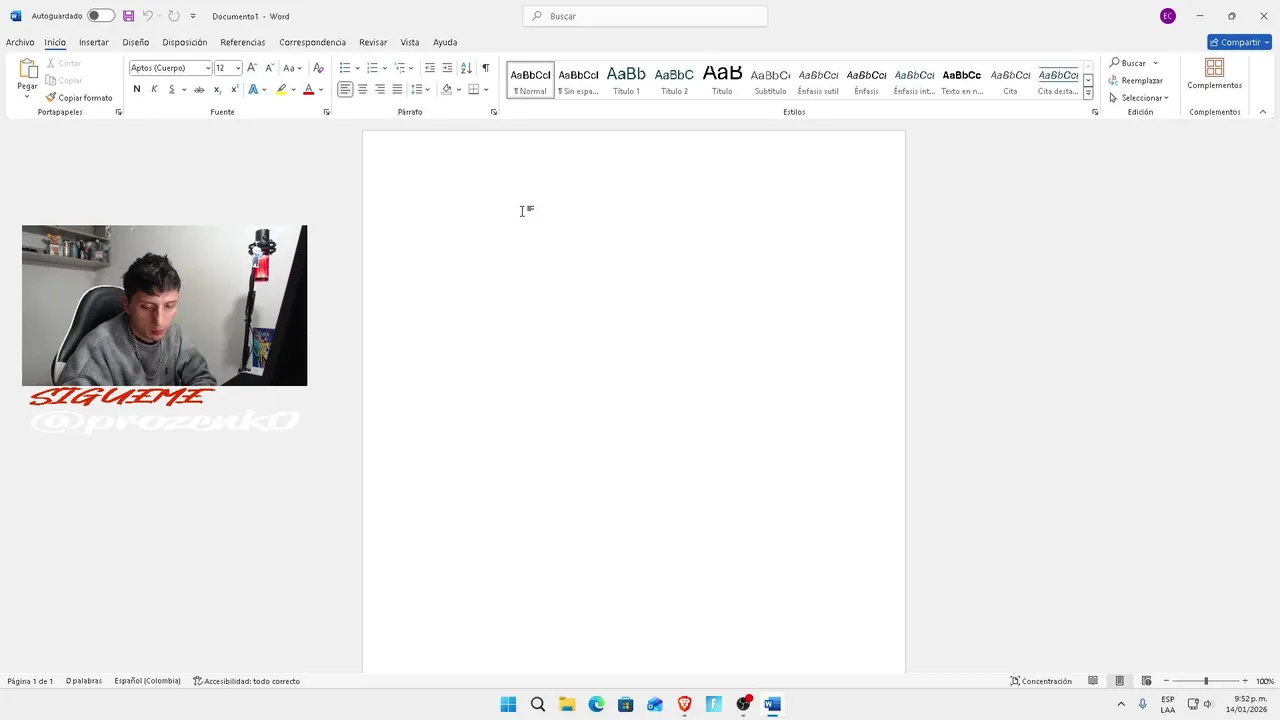This screenshot has width=1280, height=720.
Task: Toggle Autoguardado switch
Action: (x=101, y=16)
